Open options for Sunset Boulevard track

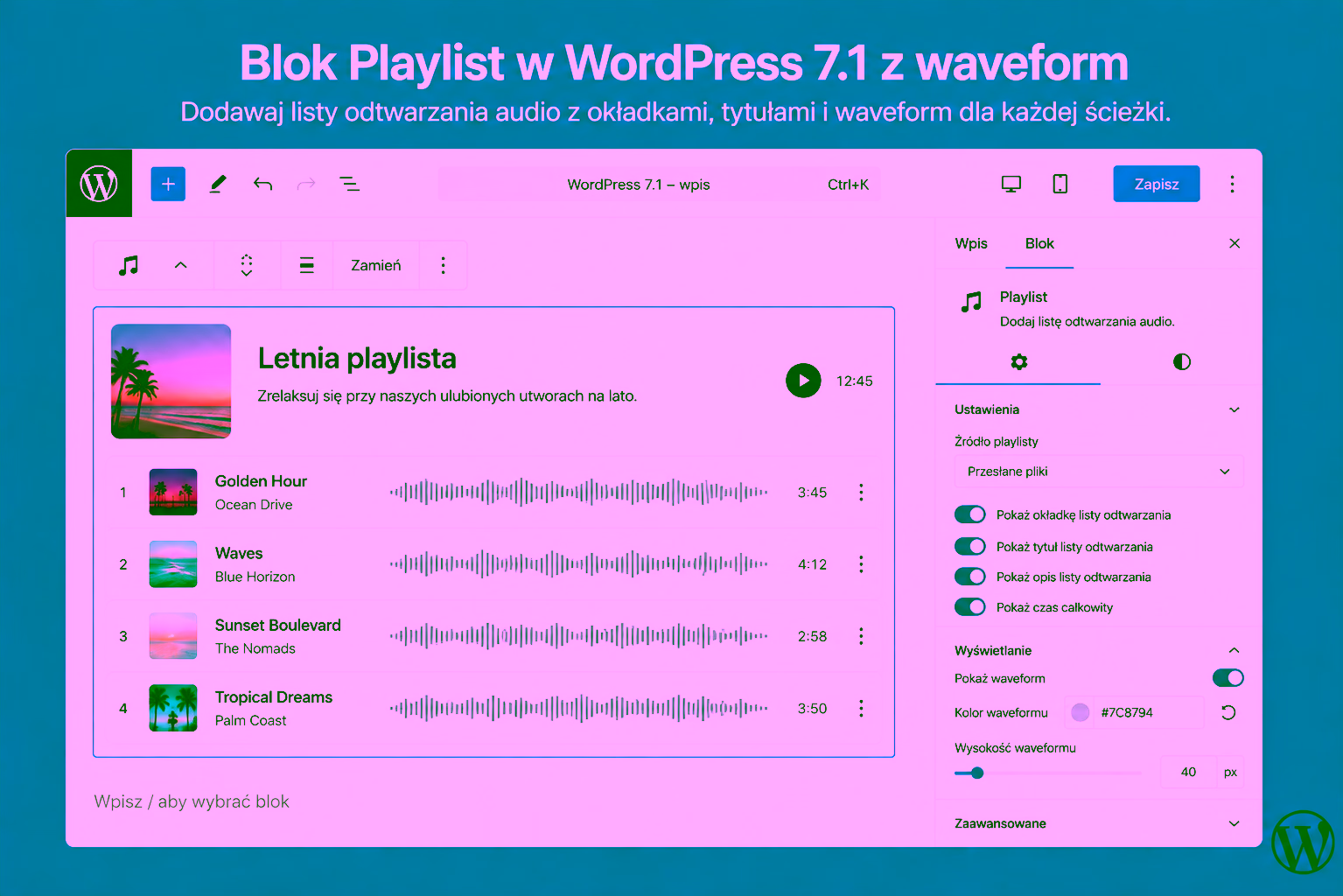click(x=861, y=636)
